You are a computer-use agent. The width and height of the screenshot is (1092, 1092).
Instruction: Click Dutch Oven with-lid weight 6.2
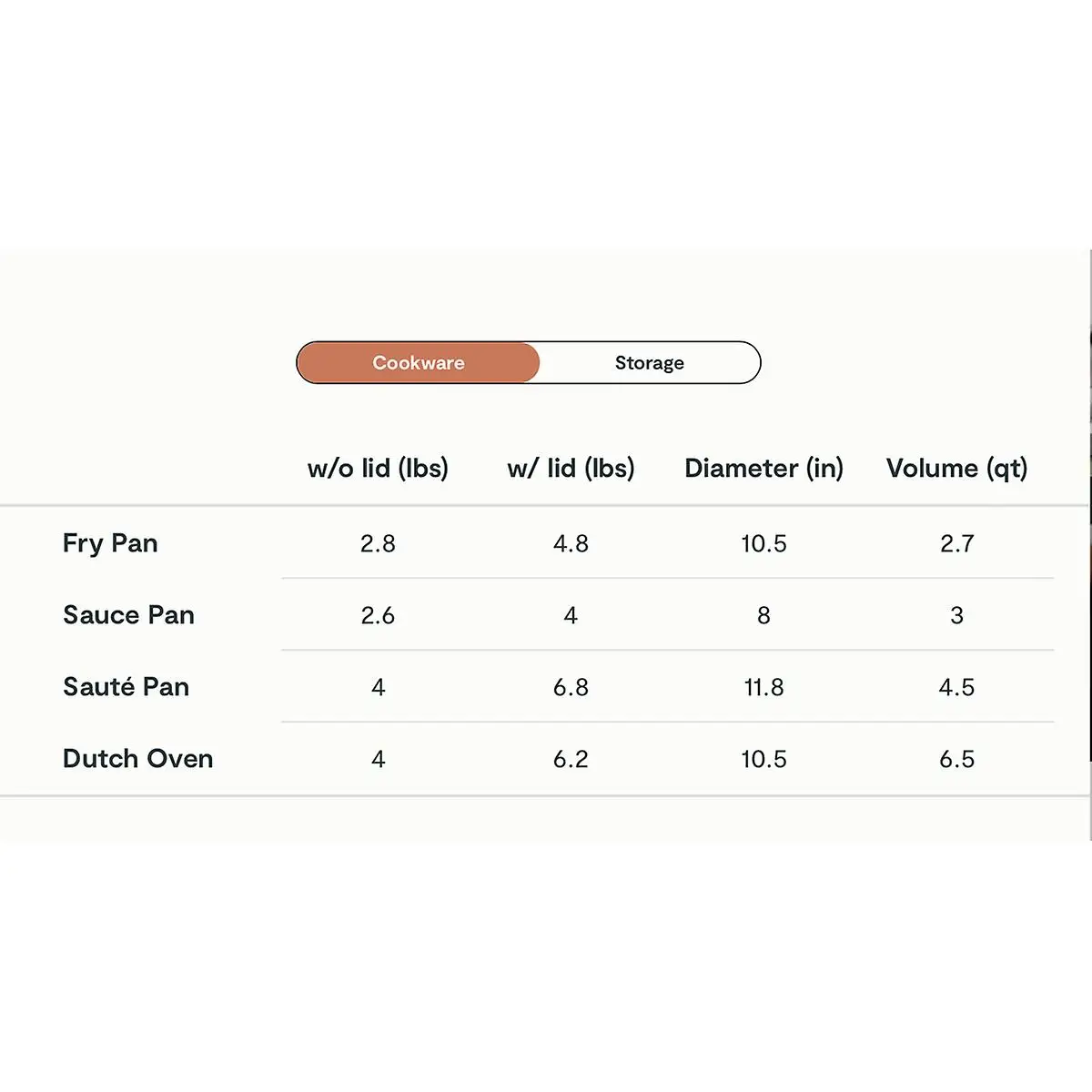click(571, 760)
